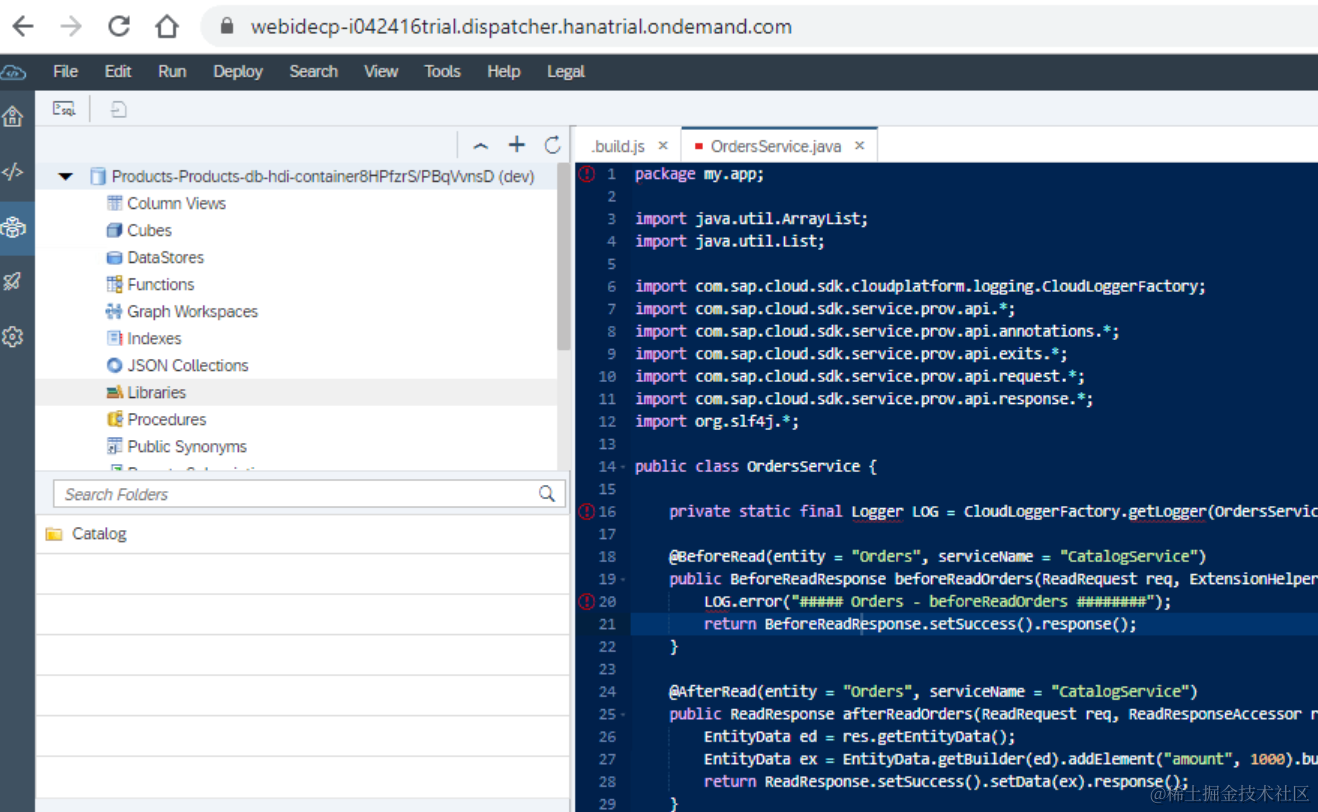Collapse the Products HDI container node
The width and height of the screenshot is (1318, 812).
[66, 177]
